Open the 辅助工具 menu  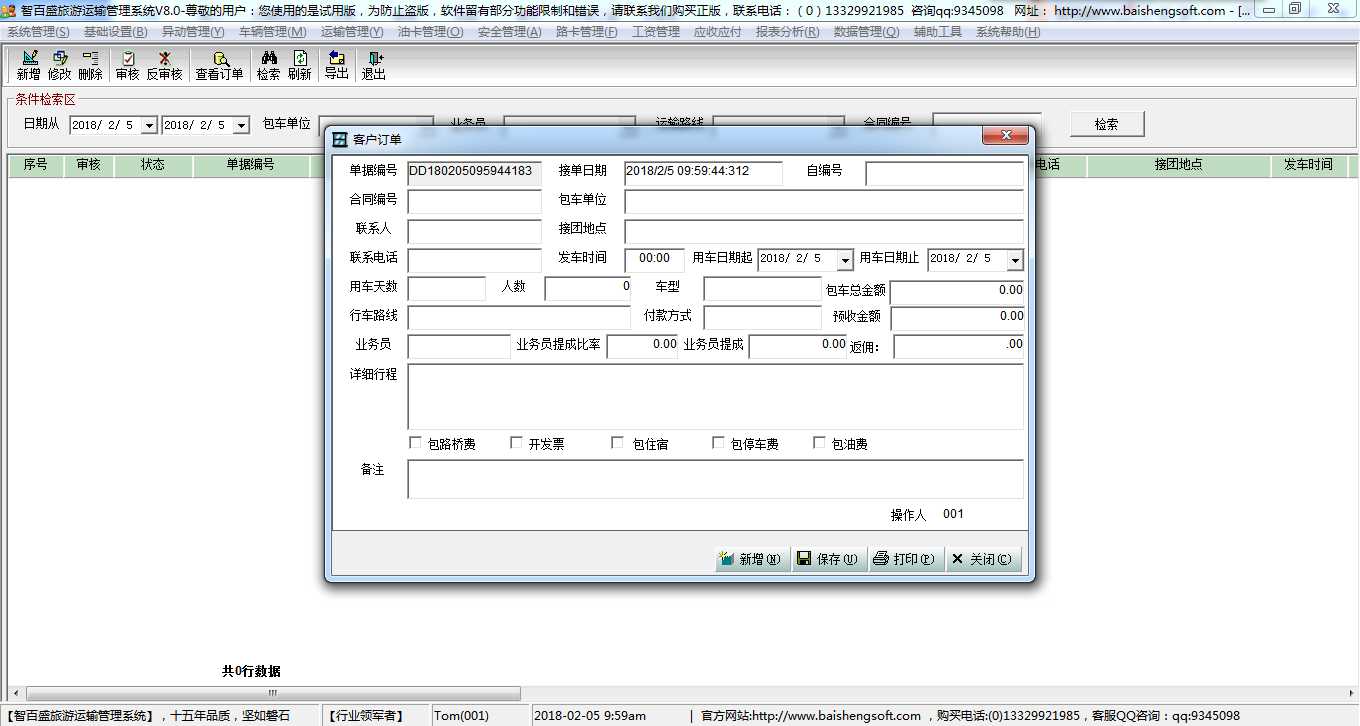pos(938,32)
